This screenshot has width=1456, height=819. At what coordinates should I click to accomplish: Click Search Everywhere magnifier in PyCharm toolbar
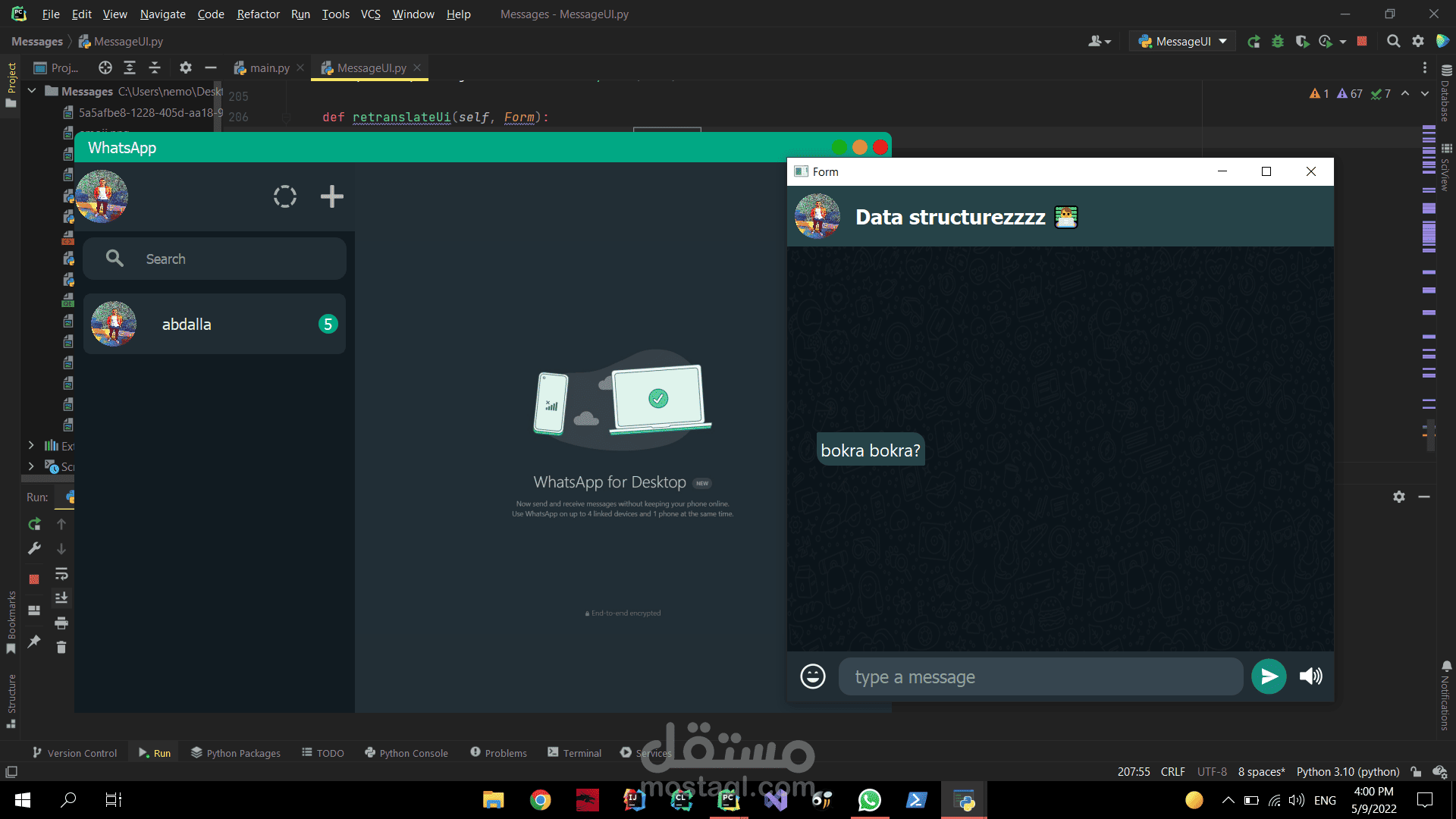pos(1393,41)
